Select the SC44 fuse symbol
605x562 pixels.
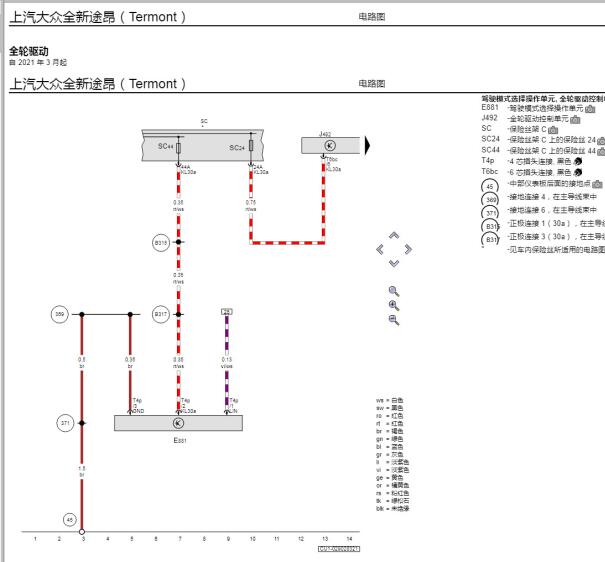179,148
